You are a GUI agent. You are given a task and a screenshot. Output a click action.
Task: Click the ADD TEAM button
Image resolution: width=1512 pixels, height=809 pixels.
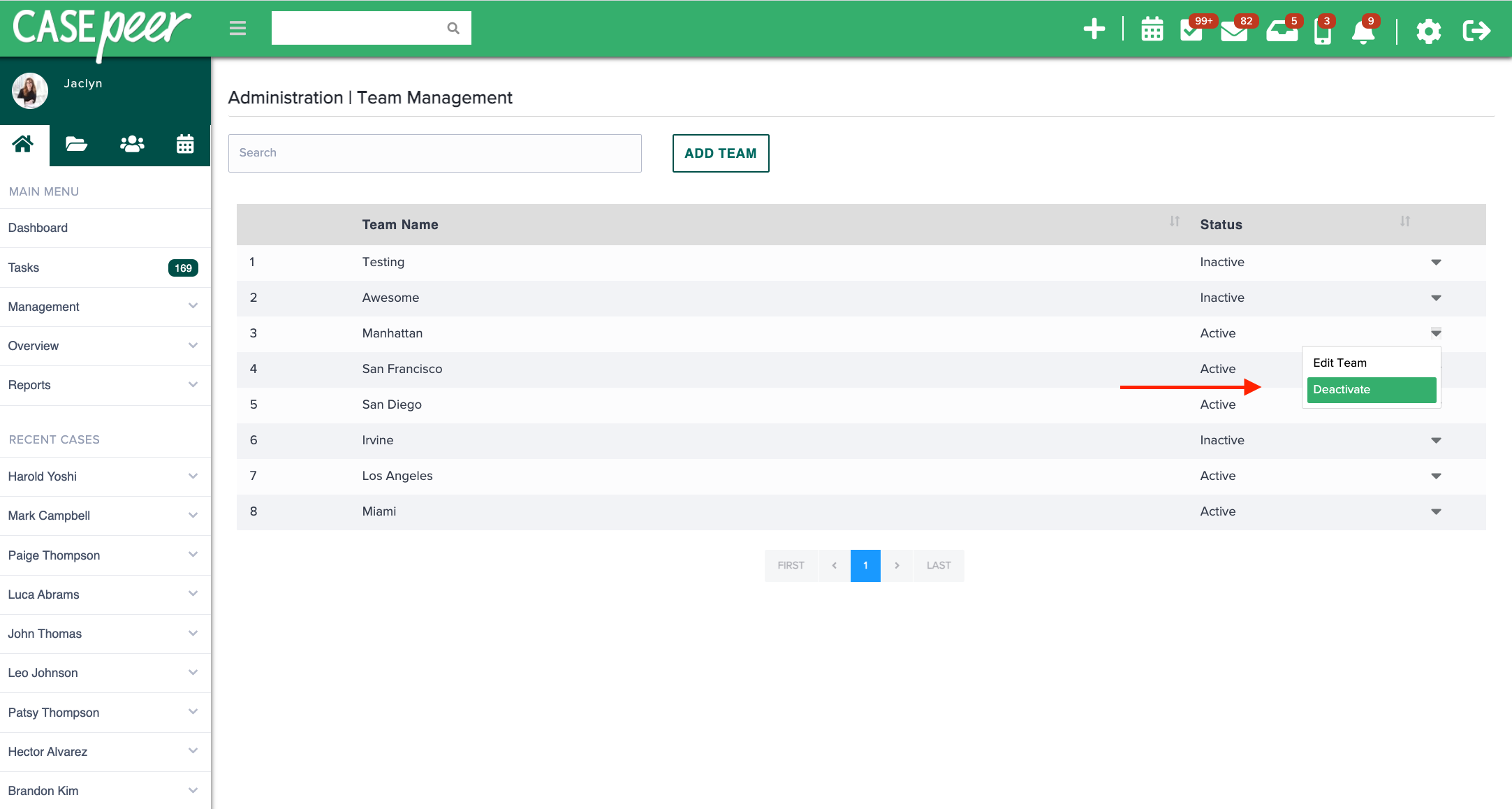tap(721, 153)
